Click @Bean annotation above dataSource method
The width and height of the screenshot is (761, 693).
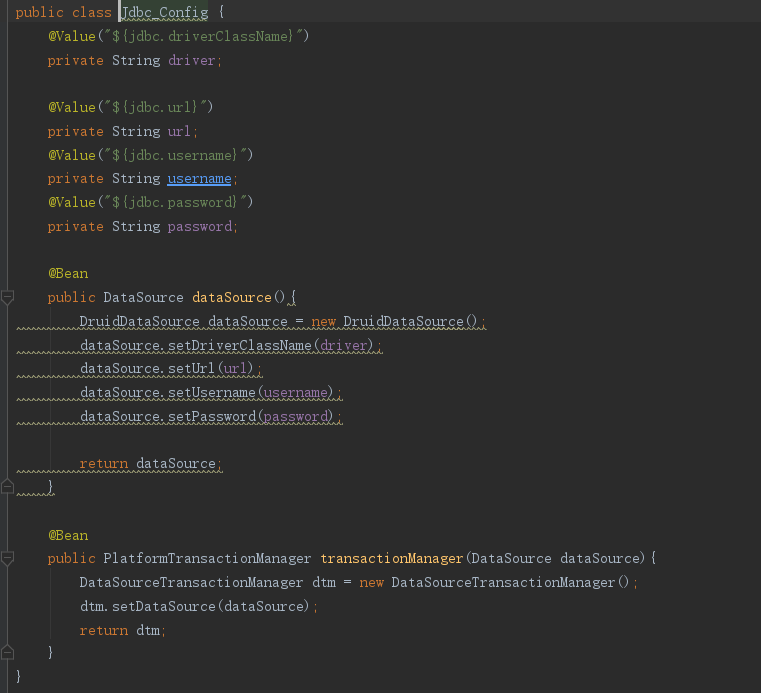pos(68,274)
